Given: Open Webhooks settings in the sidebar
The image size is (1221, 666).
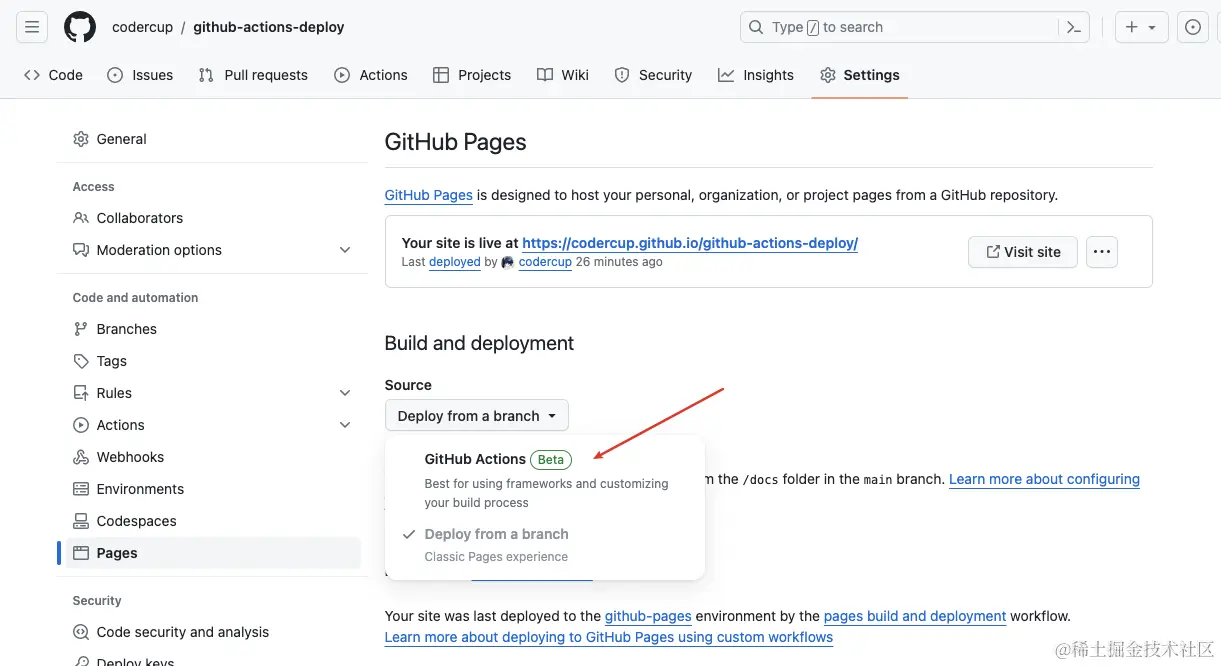Looking at the screenshot, I should (213, 457).
